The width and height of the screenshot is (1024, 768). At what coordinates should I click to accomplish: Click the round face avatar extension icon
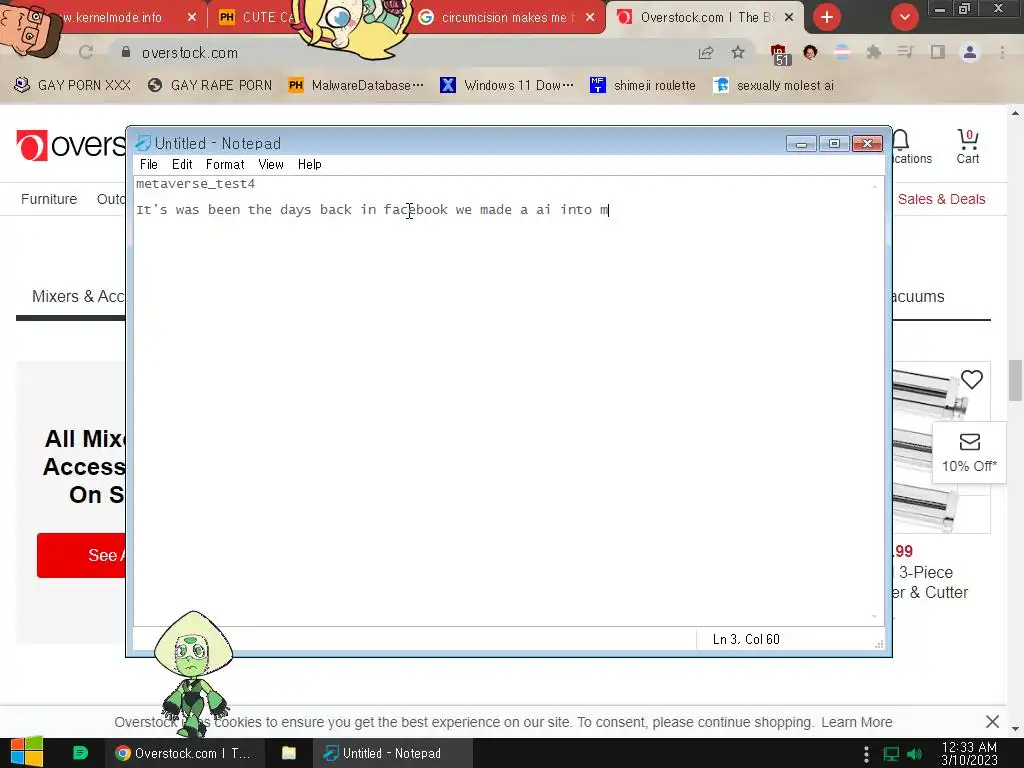point(810,53)
